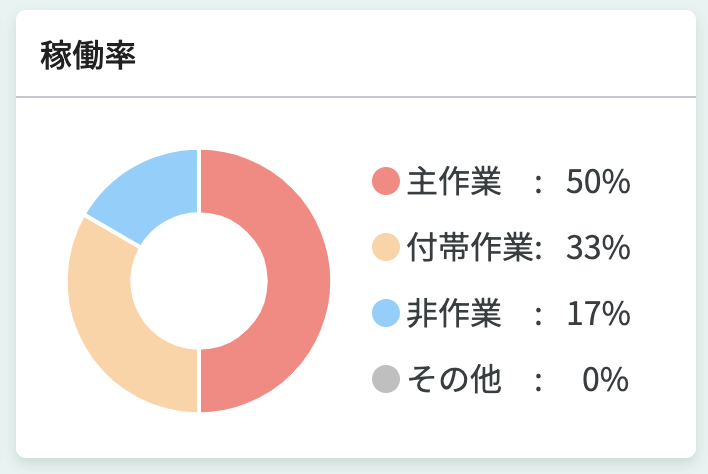The height and width of the screenshot is (474, 708).
Task: Click the divider line below the 稼働率 title
Action: 355,97
